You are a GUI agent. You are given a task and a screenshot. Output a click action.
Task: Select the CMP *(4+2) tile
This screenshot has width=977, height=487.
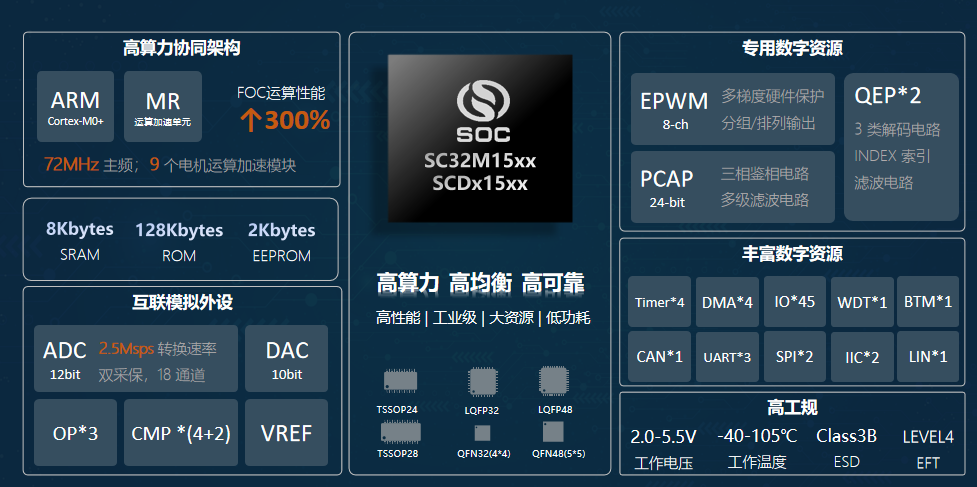click(x=181, y=433)
